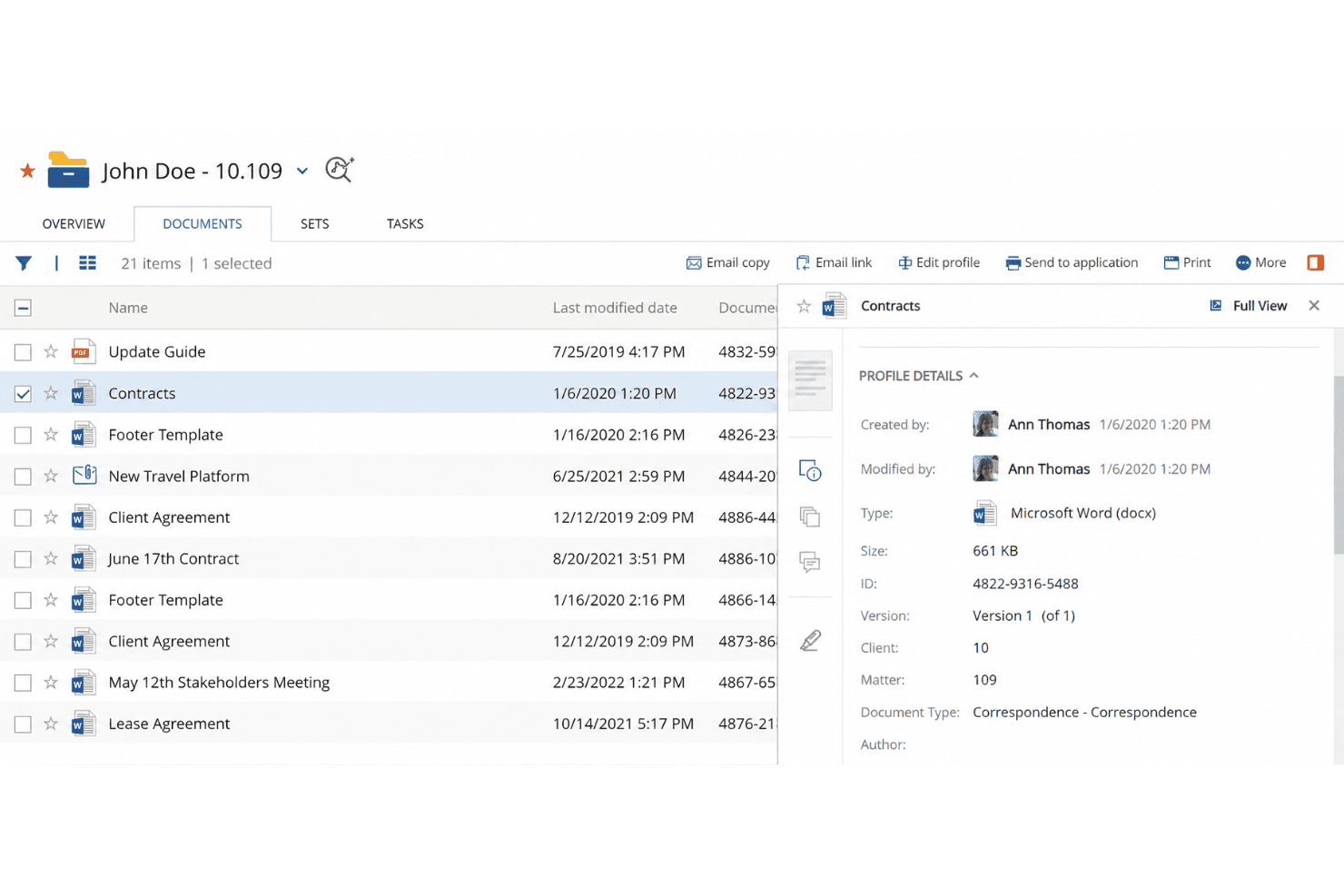
Task: Select the New Travel Platform checkbox
Action: point(23,477)
